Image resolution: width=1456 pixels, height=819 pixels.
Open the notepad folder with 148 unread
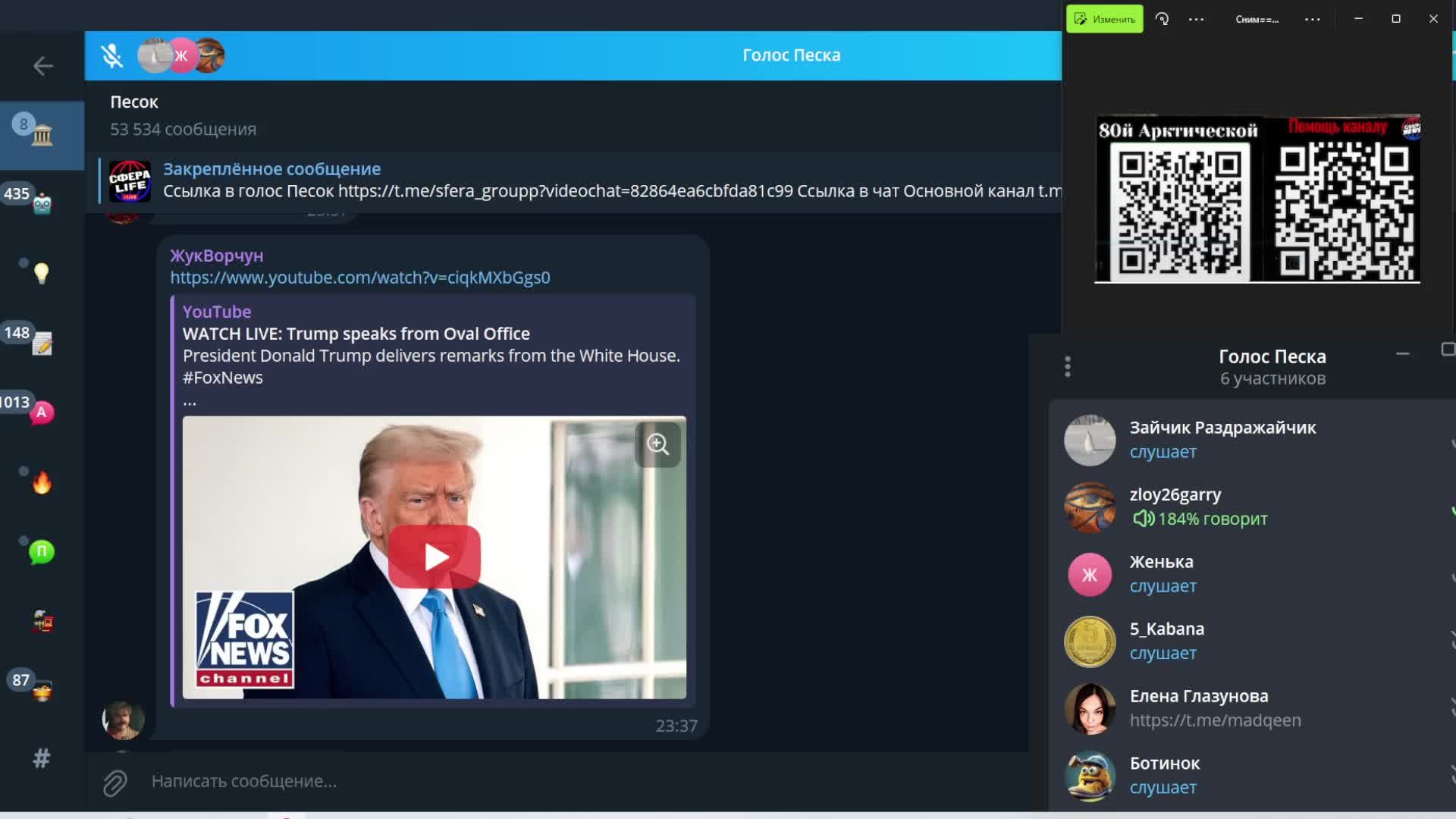[x=42, y=344]
